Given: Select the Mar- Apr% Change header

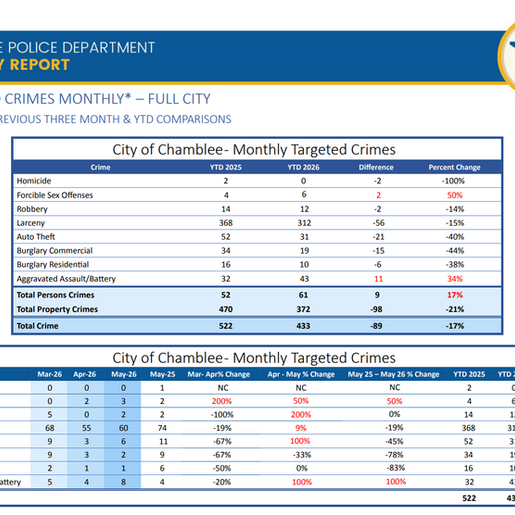Looking at the screenshot, I should tap(219, 374).
